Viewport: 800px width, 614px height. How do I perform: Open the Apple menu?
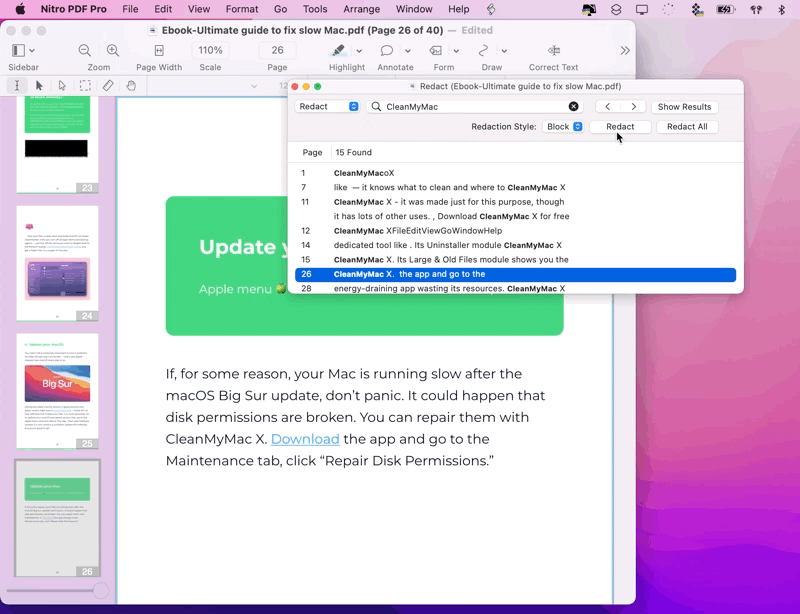point(20,9)
